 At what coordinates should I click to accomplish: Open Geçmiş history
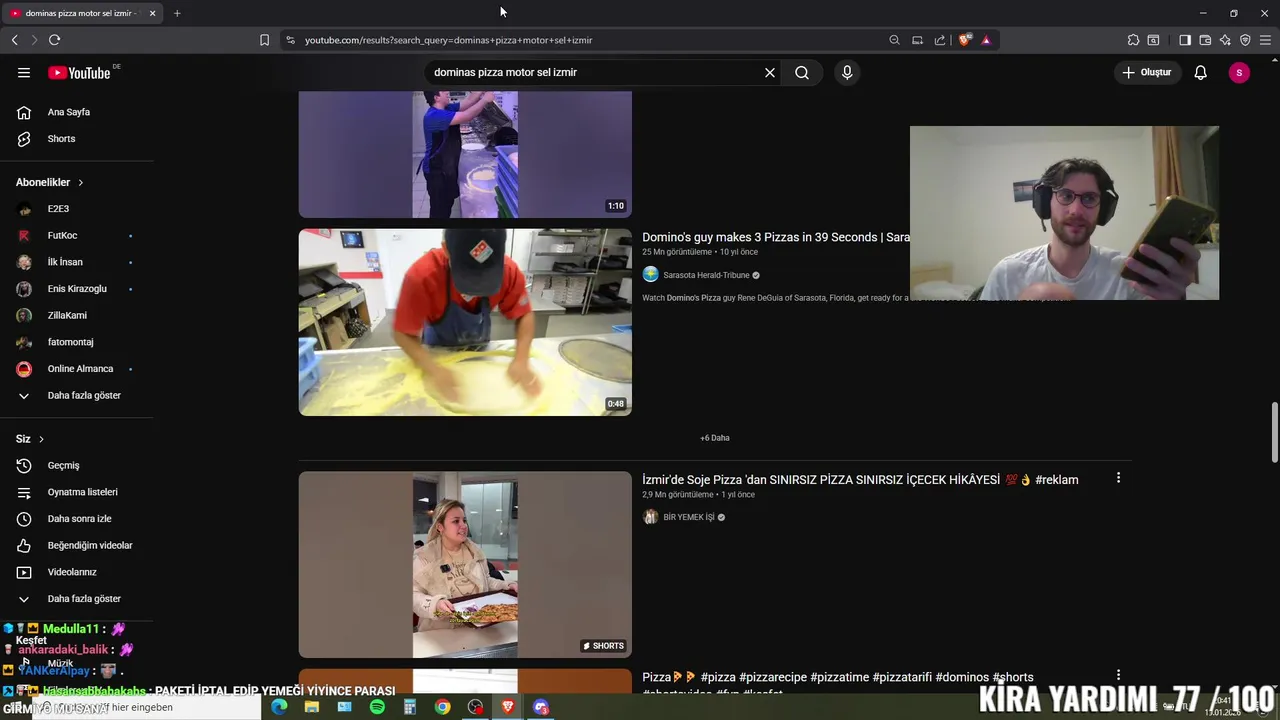tap(63, 465)
